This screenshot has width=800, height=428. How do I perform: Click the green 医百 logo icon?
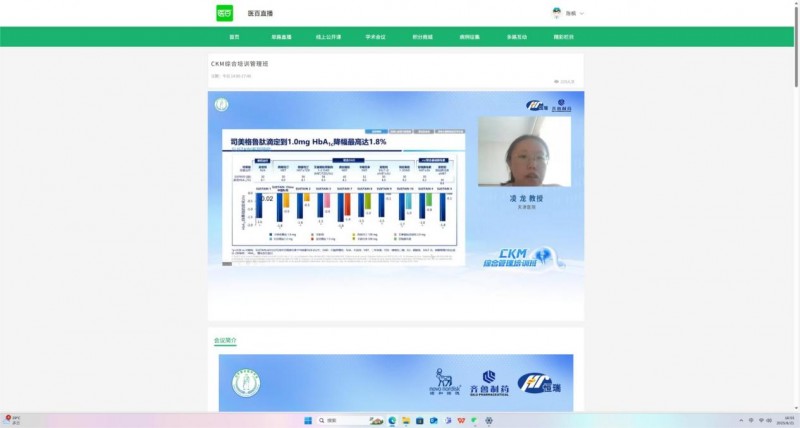[x=225, y=13]
